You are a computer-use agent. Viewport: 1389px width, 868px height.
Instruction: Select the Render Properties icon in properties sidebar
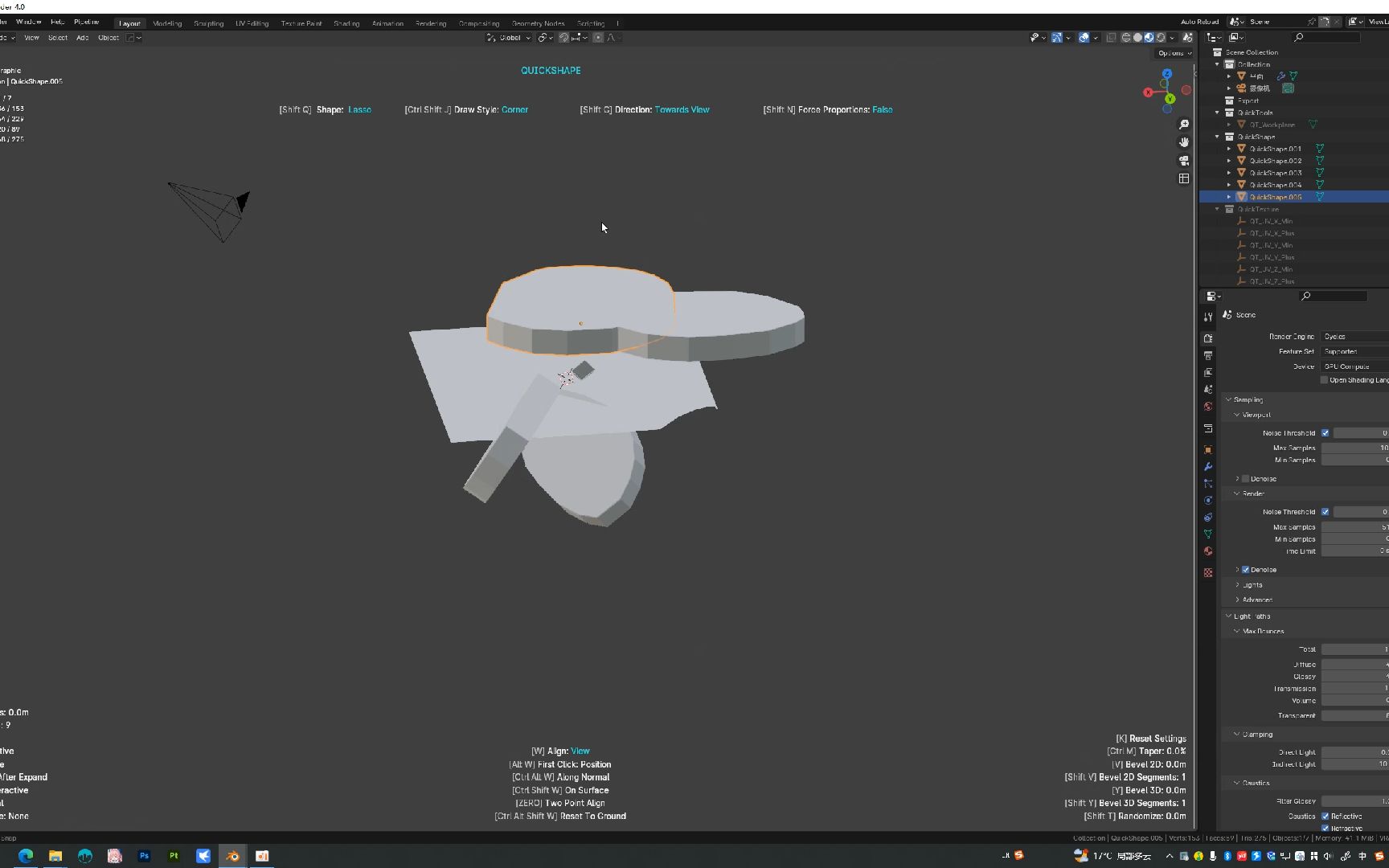1209,338
